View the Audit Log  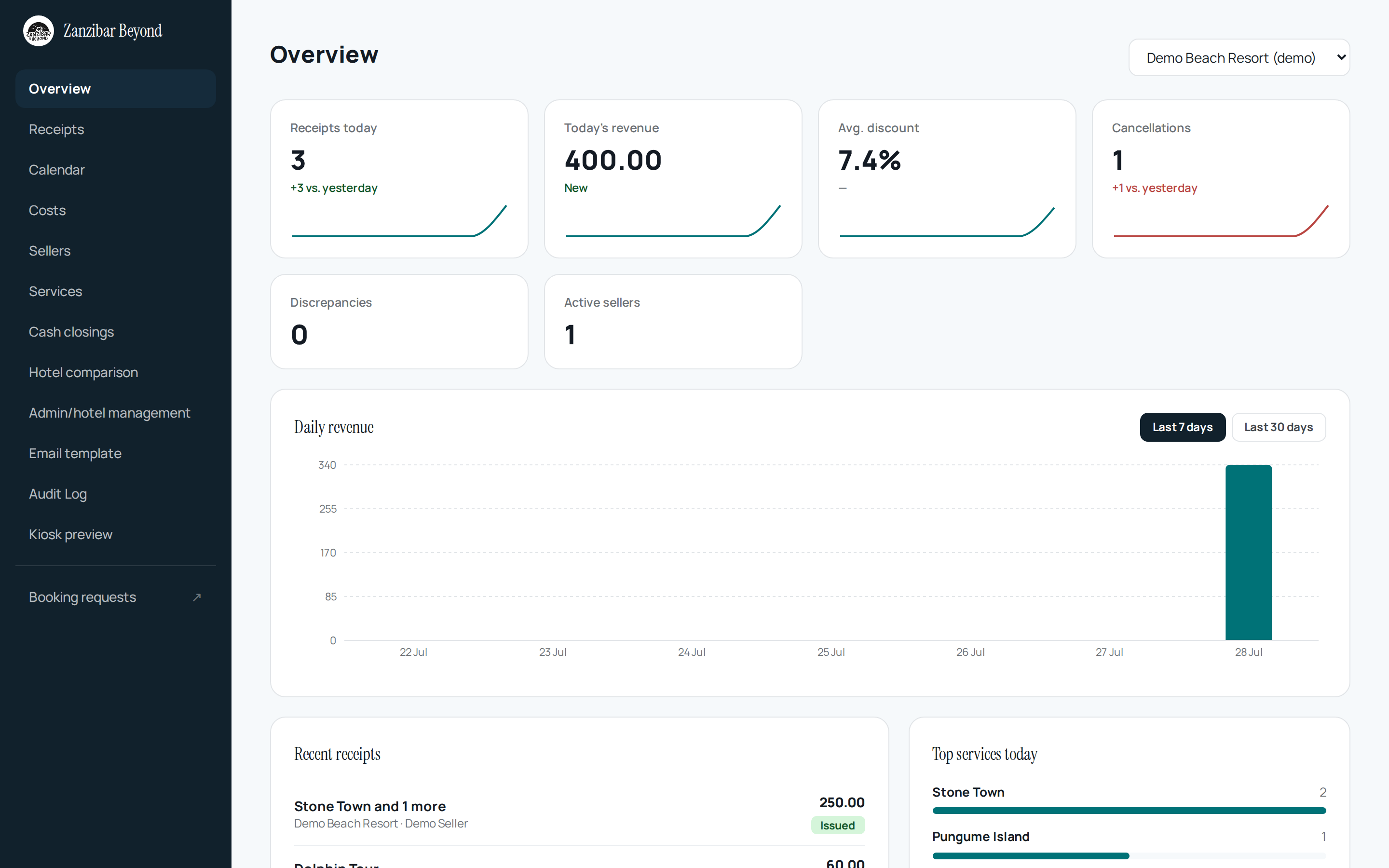tap(115, 494)
